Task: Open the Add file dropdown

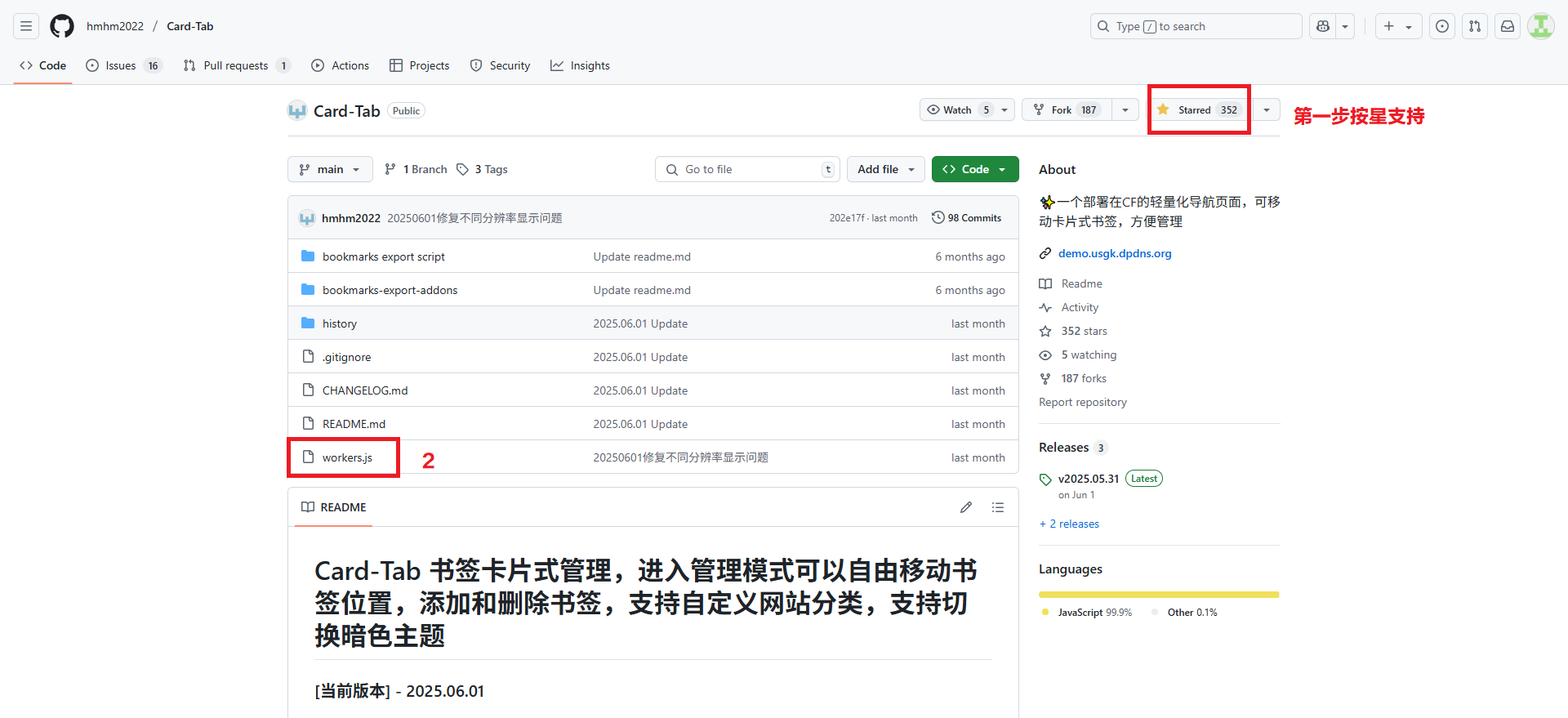Action: point(885,169)
